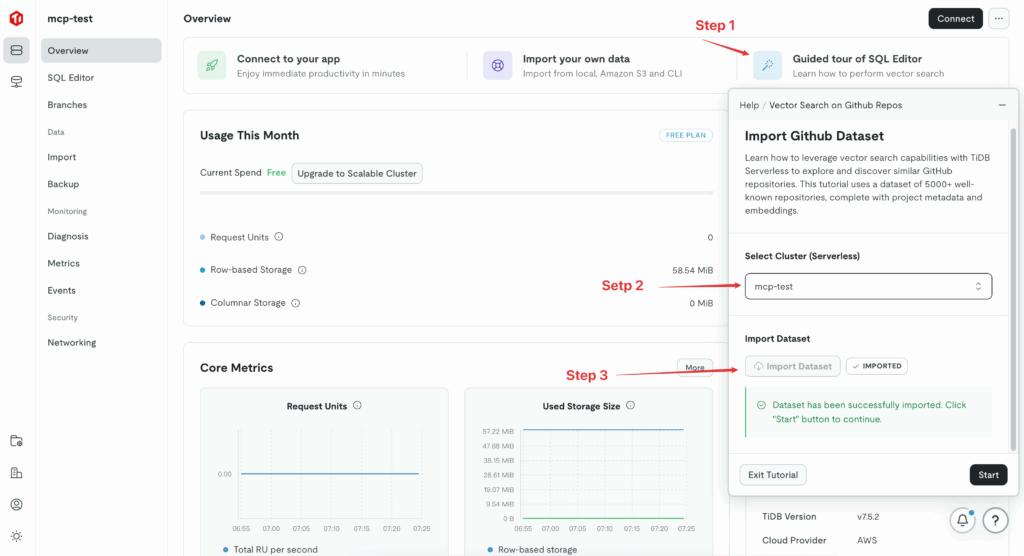Click the AWS cloud provider value
The image size is (1024, 556).
(x=867, y=540)
